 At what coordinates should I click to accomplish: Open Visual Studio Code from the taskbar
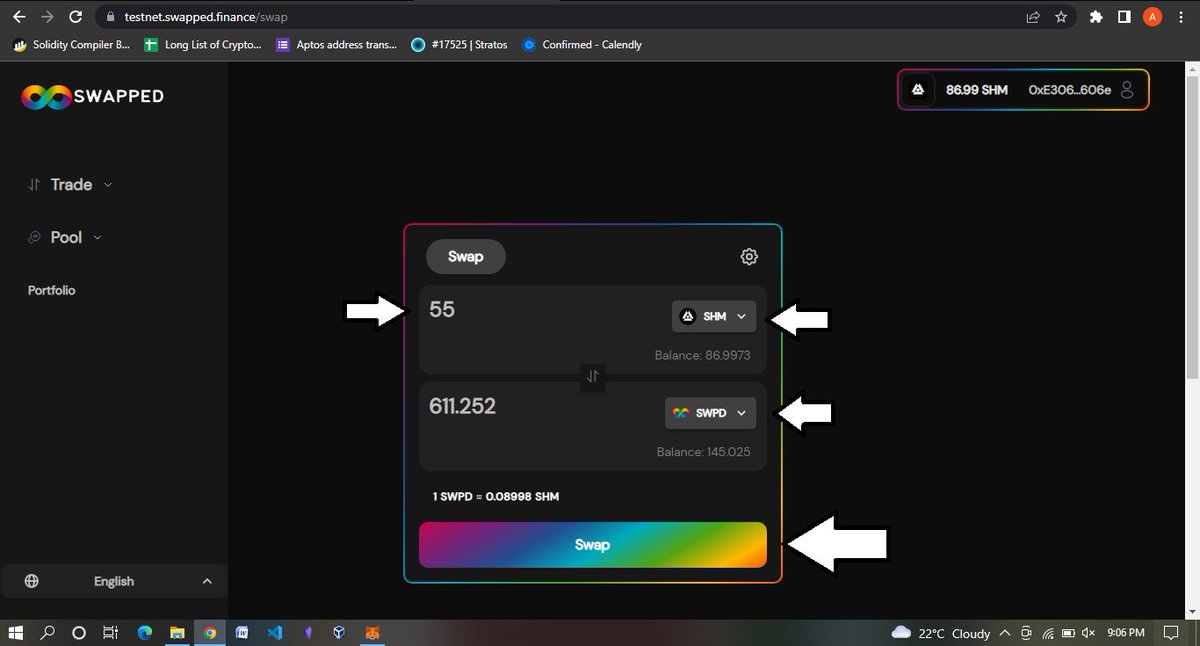click(x=274, y=633)
